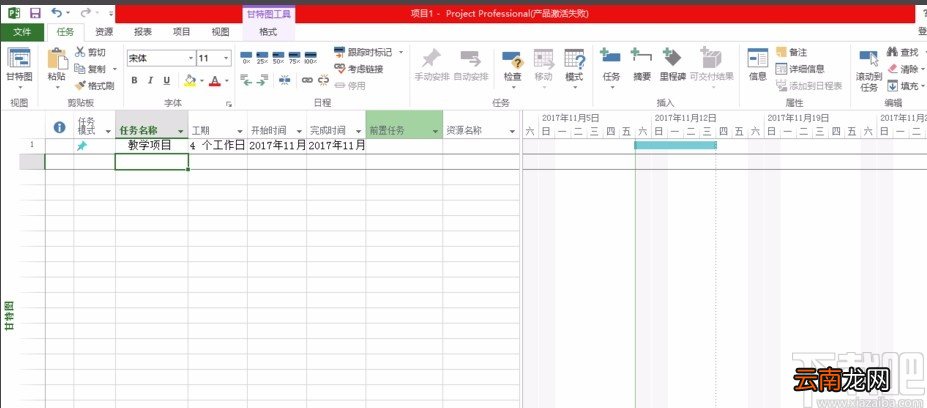Open task Information (信息)

pos(758,65)
